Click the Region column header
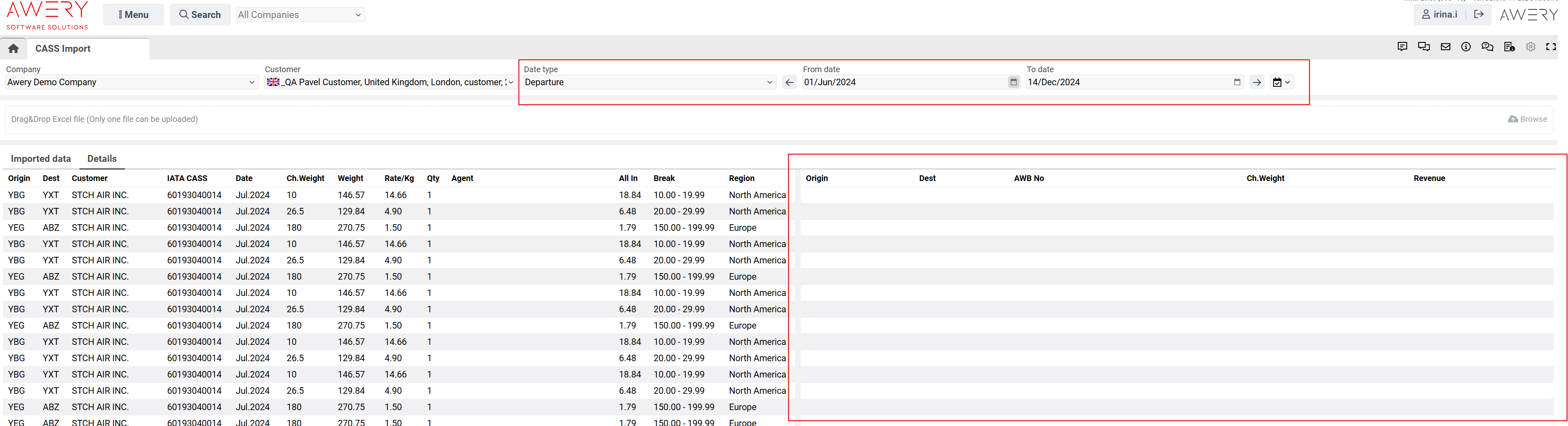The width and height of the screenshot is (1568, 426). (x=741, y=179)
